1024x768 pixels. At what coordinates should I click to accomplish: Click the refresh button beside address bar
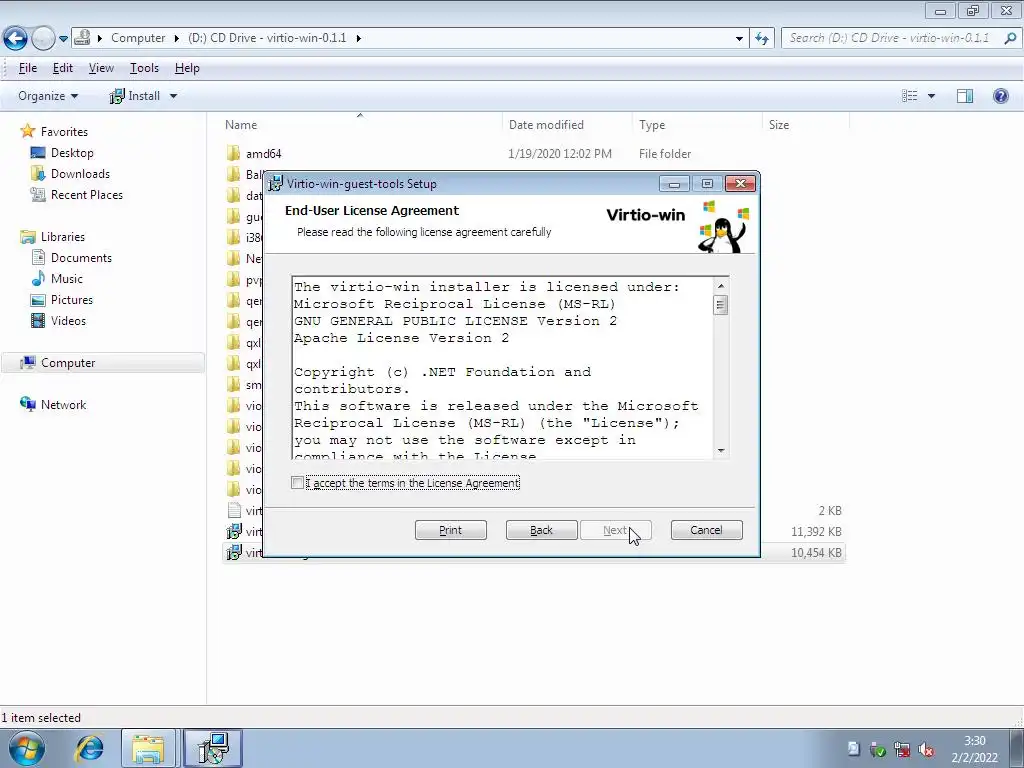762,39
